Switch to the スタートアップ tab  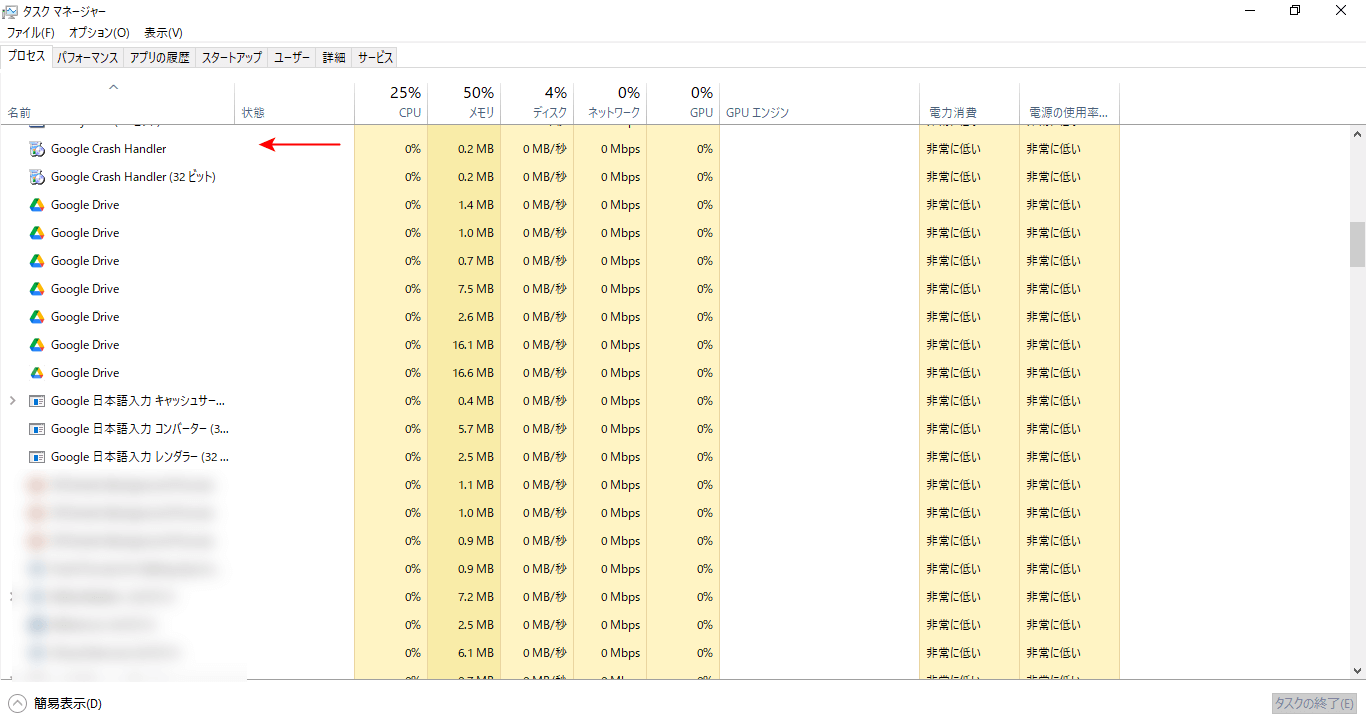(232, 58)
